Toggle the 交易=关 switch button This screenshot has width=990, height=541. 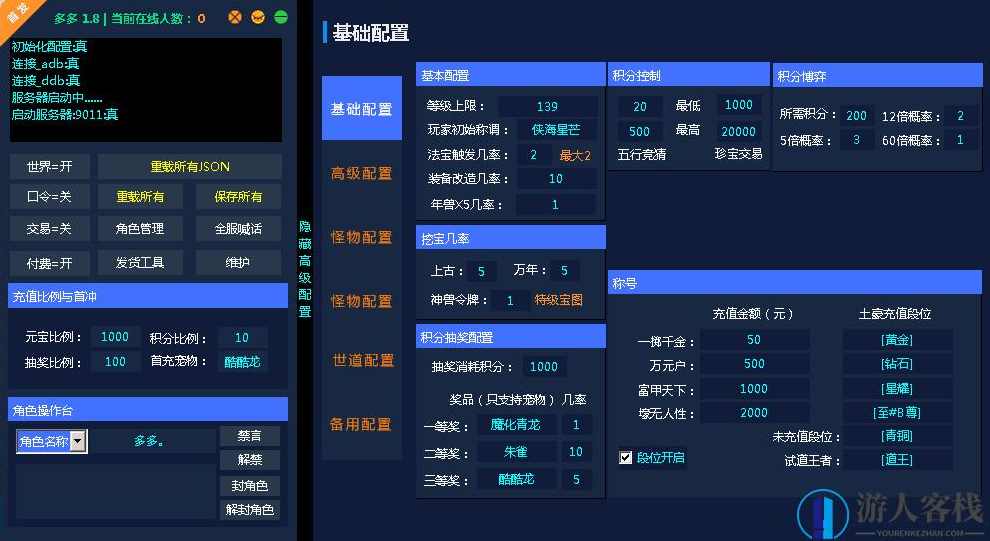coord(49,229)
